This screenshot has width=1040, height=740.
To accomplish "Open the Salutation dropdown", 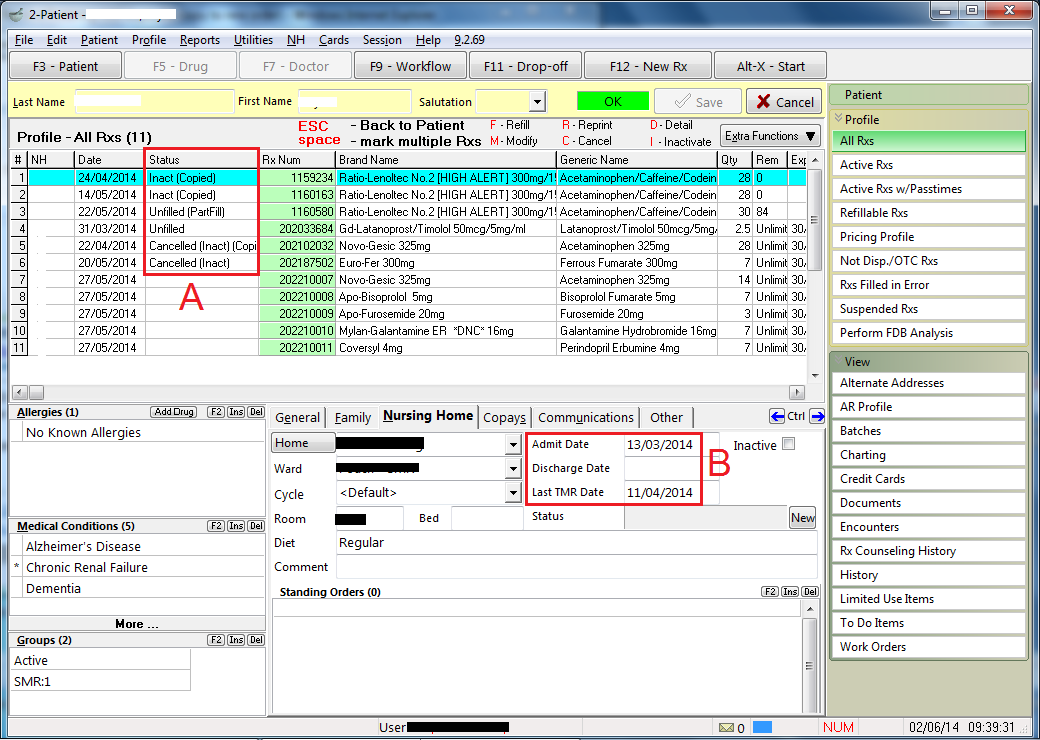I will point(537,102).
